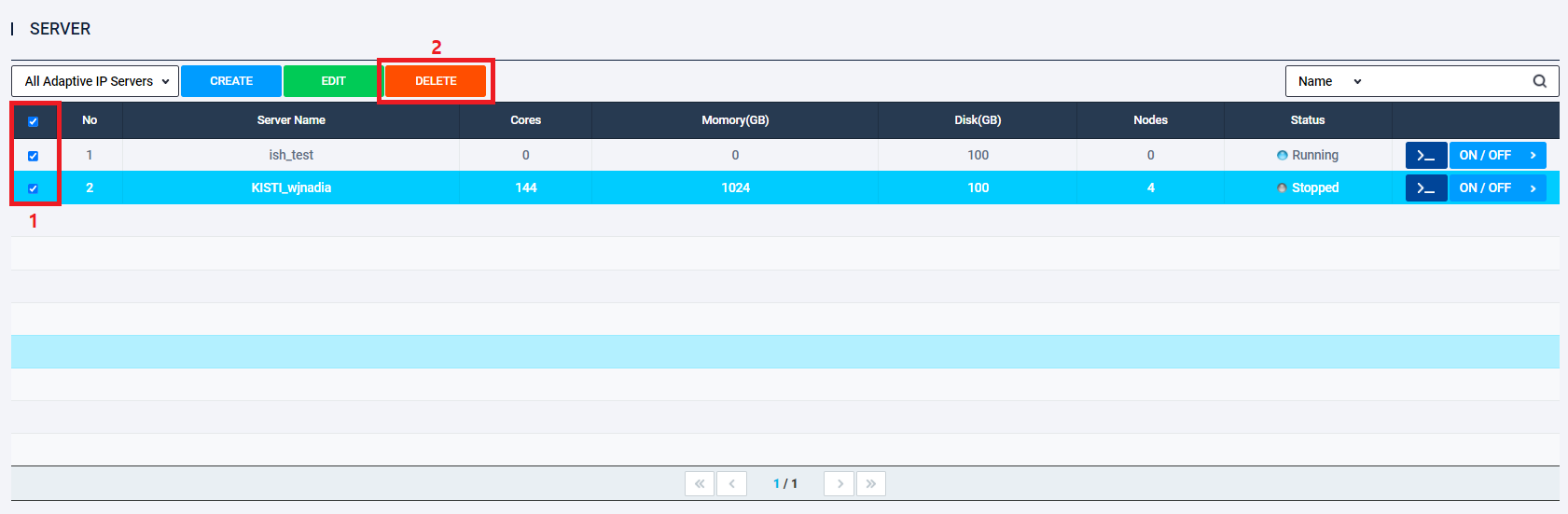Go to the next page
The width and height of the screenshot is (1568, 514).
840,483
